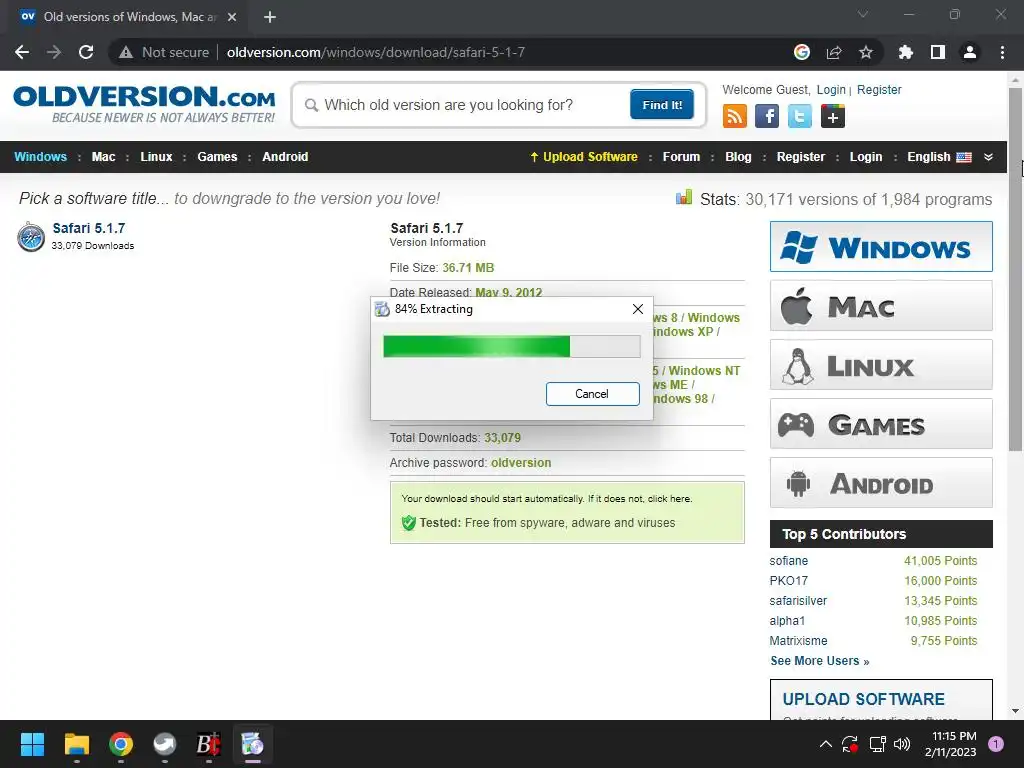Close the Old versions of Windows tab
1024x768 pixels.
[232, 17]
